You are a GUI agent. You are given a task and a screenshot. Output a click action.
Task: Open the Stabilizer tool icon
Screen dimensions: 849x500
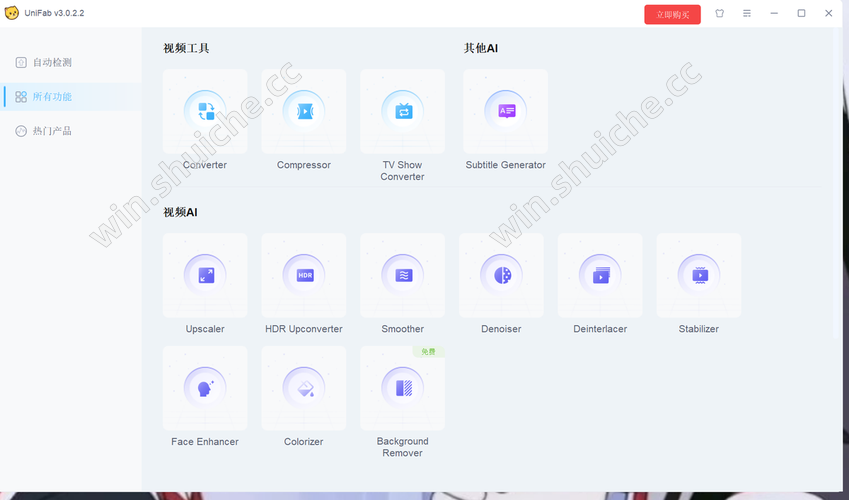click(x=699, y=275)
